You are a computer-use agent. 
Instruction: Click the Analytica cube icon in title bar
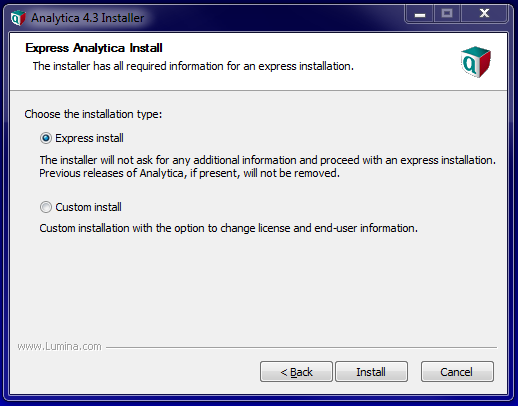pos(18,18)
